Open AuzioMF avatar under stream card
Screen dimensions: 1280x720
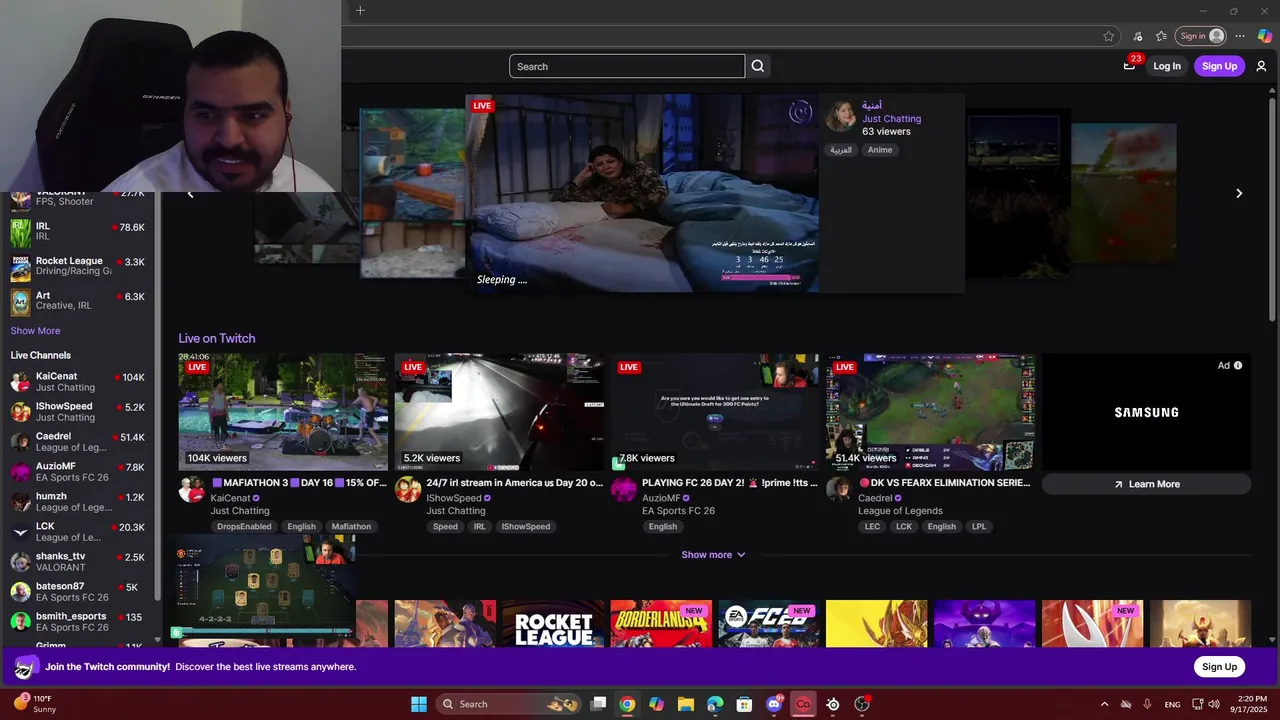[x=623, y=490]
